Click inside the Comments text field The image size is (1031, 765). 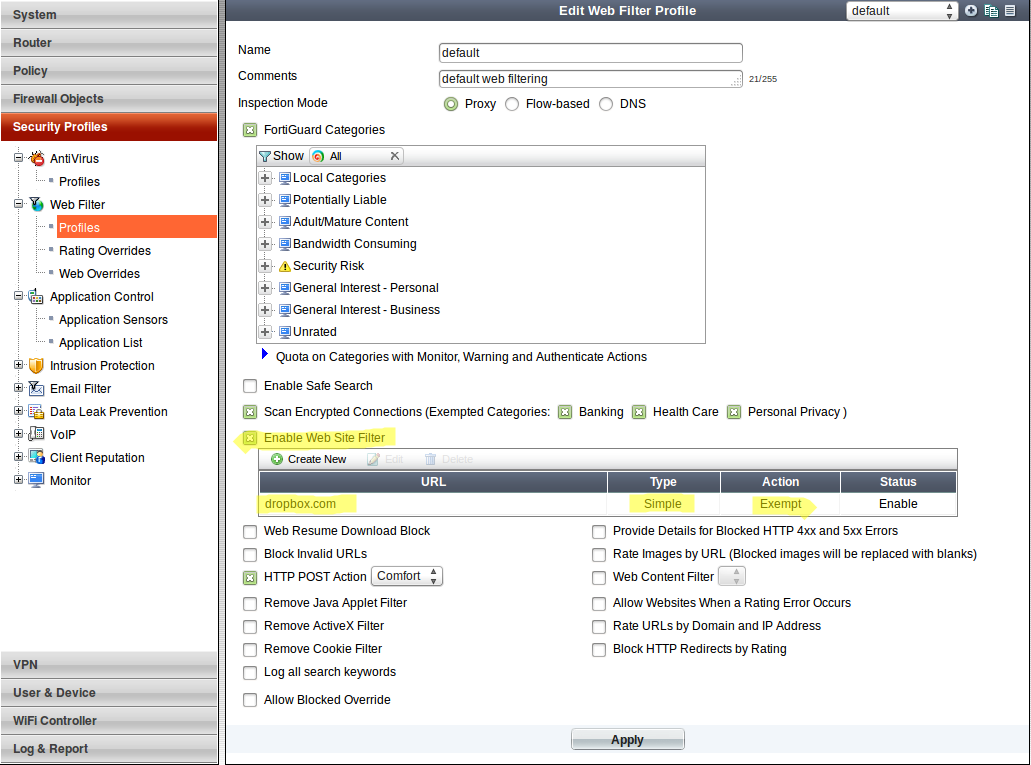590,78
